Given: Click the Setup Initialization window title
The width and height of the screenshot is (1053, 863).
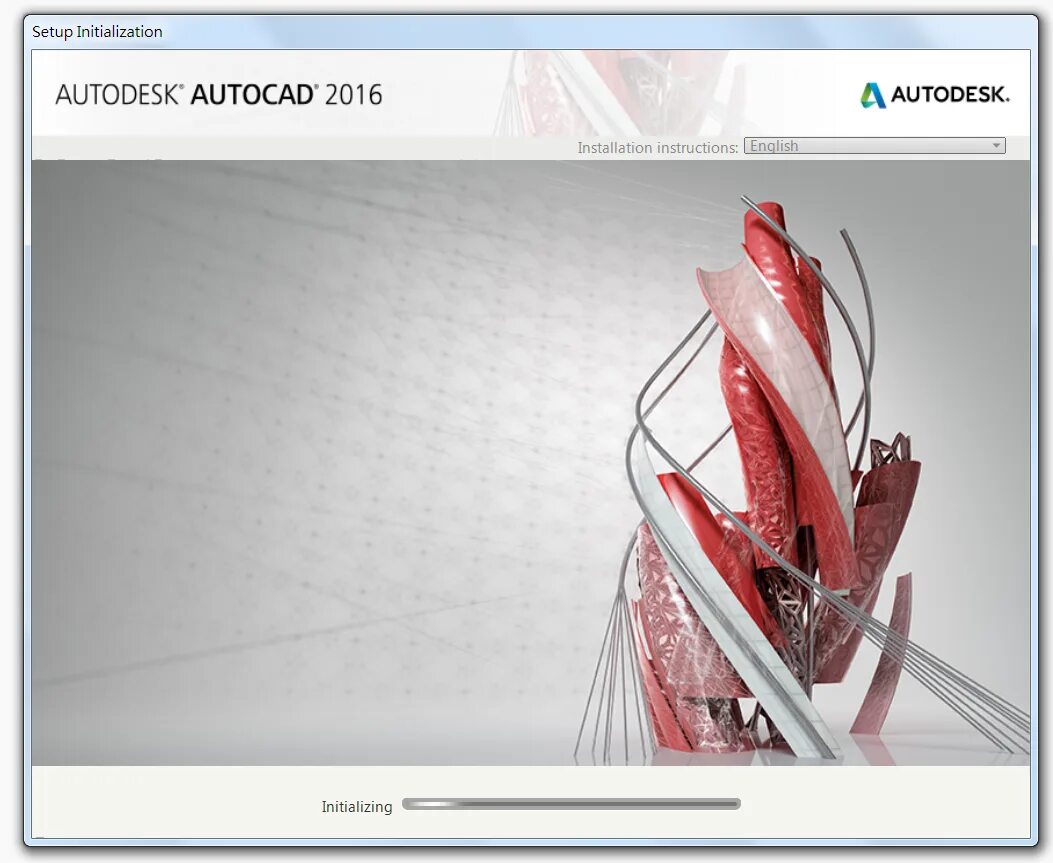Looking at the screenshot, I should [97, 32].
